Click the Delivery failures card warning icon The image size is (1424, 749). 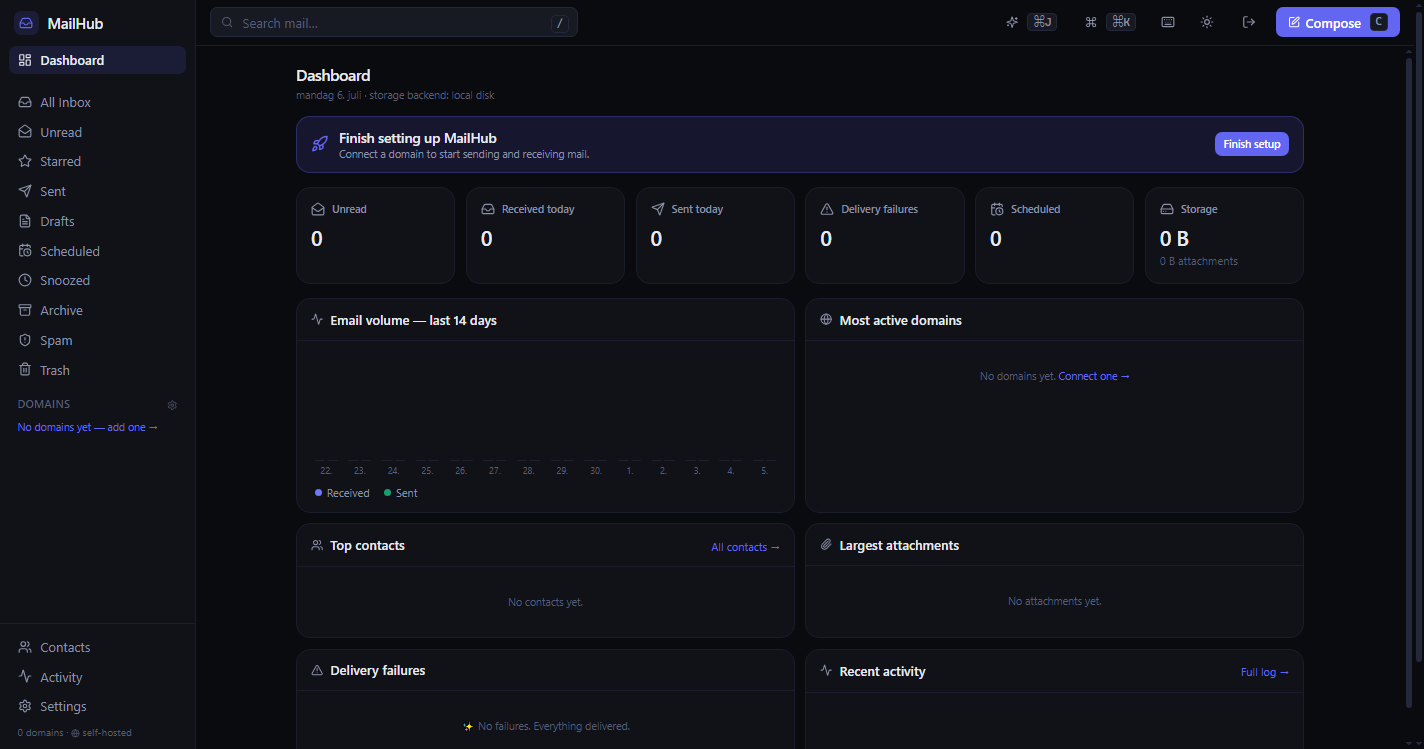tap(827, 209)
